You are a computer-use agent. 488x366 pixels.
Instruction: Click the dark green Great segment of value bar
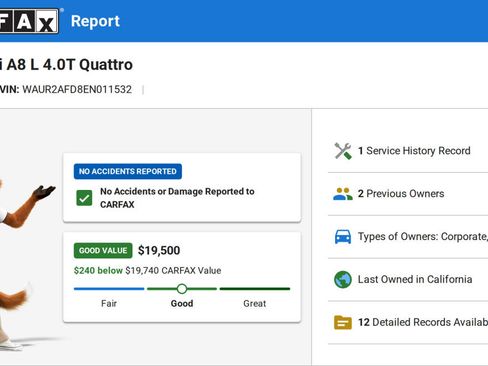pyautogui.click(x=255, y=289)
